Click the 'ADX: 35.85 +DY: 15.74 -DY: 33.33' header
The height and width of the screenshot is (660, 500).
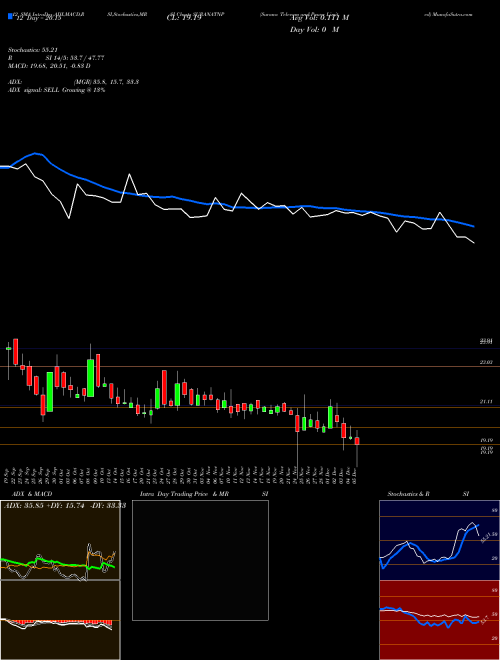tap(64, 506)
